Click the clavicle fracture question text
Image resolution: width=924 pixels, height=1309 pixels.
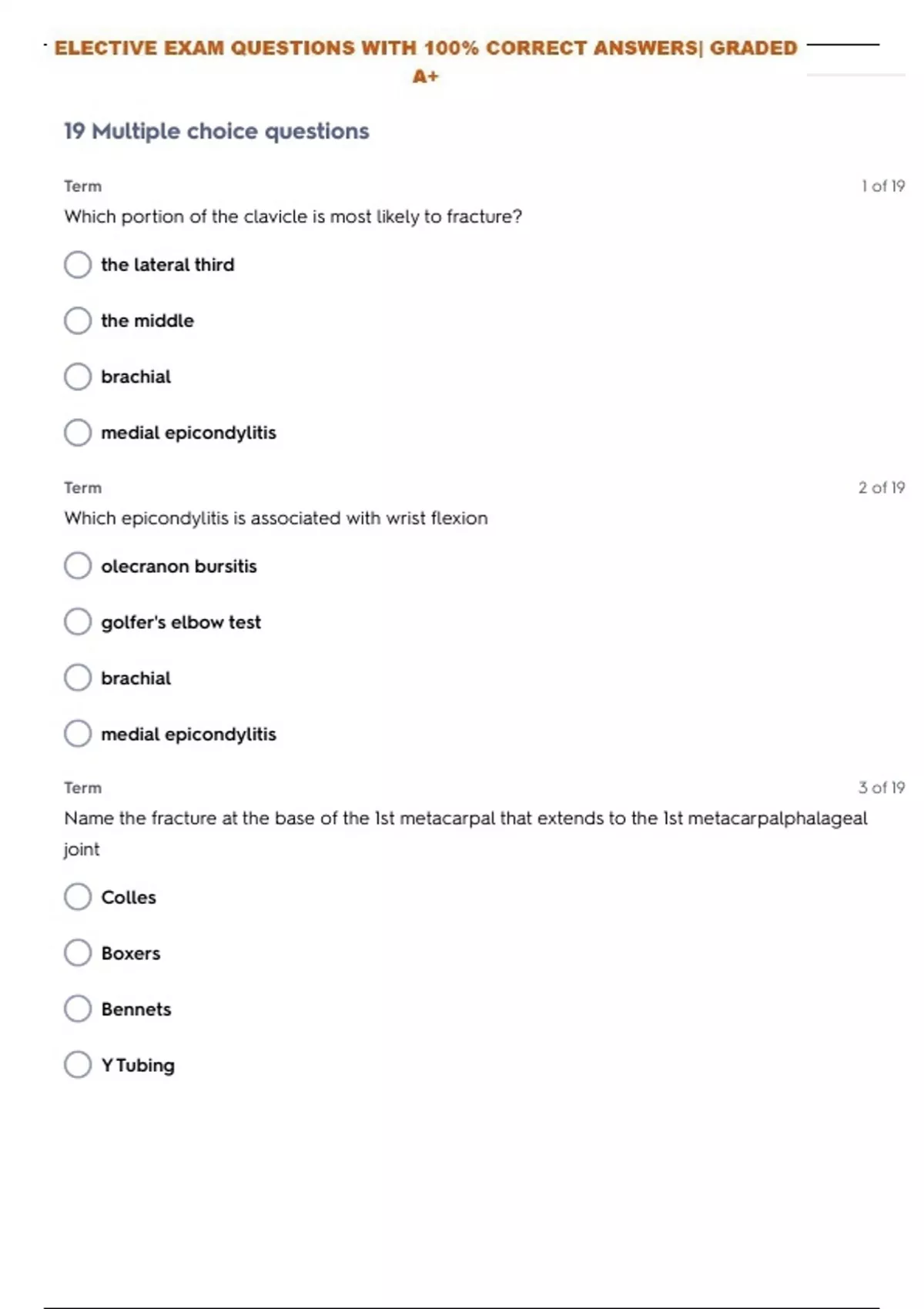click(293, 217)
